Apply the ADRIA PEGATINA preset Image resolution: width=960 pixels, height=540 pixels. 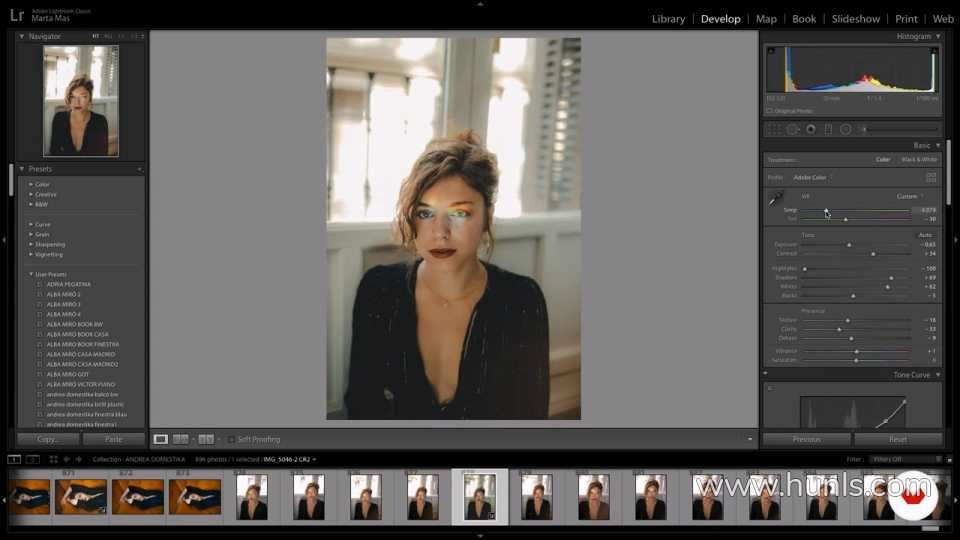(x=69, y=284)
